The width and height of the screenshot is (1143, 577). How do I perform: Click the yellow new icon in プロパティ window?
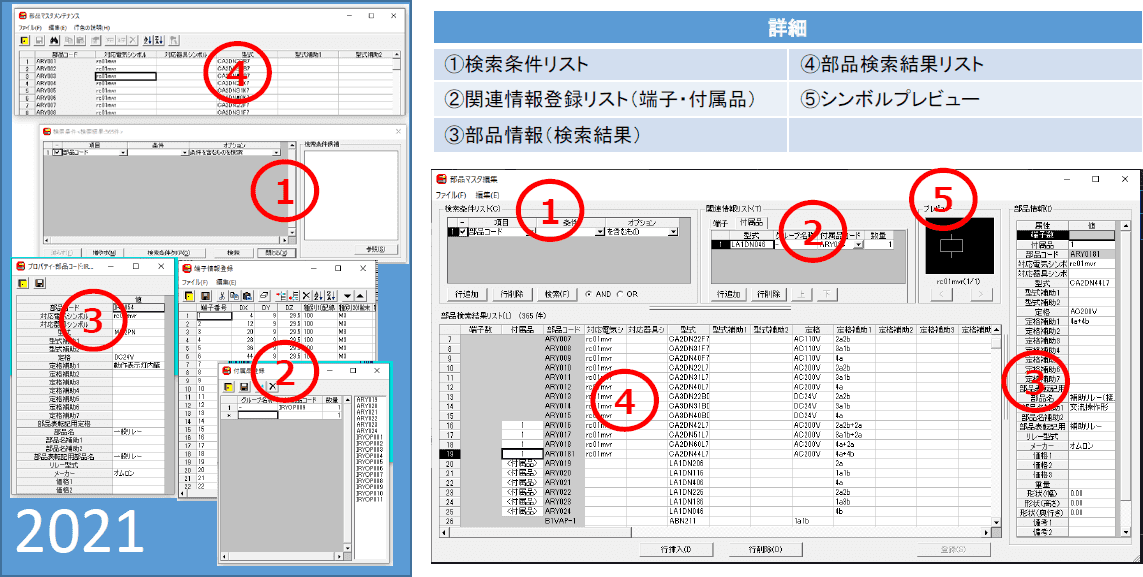23,283
